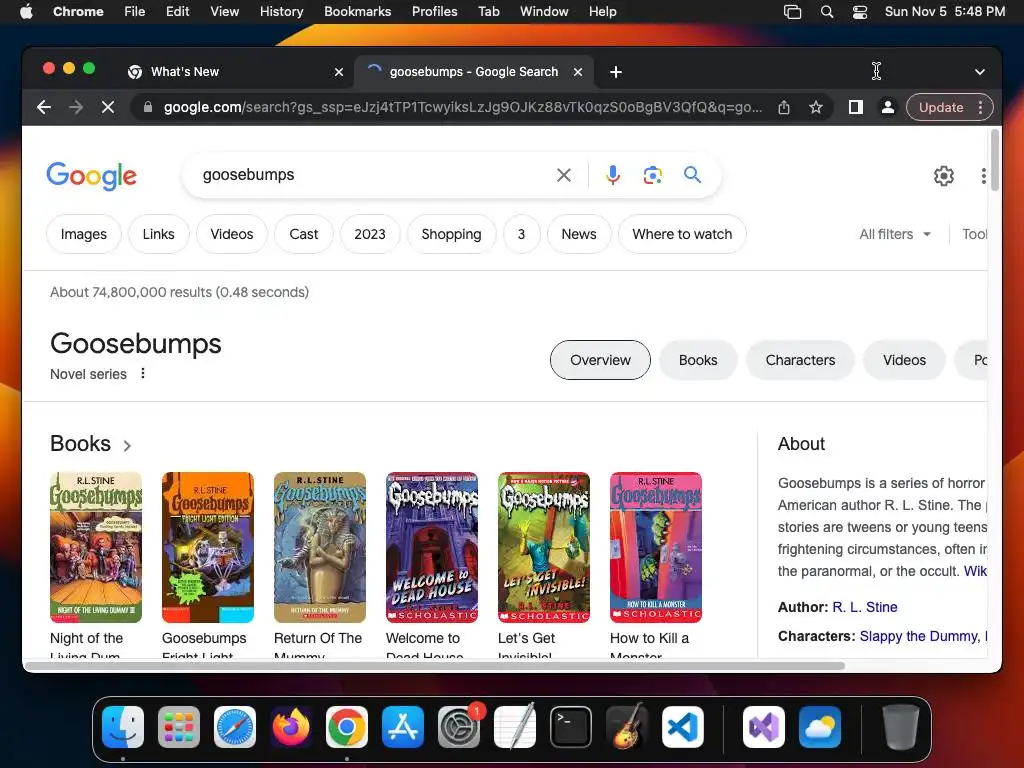Open Spotlight search in the menu bar
The height and width of the screenshot is (768, 1024).
(x=827, y=12)
